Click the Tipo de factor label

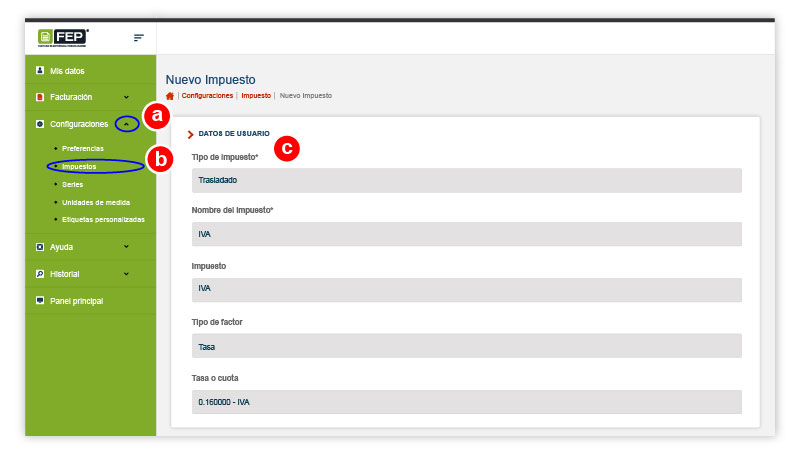pyautogui.click(x=217, y=322)
